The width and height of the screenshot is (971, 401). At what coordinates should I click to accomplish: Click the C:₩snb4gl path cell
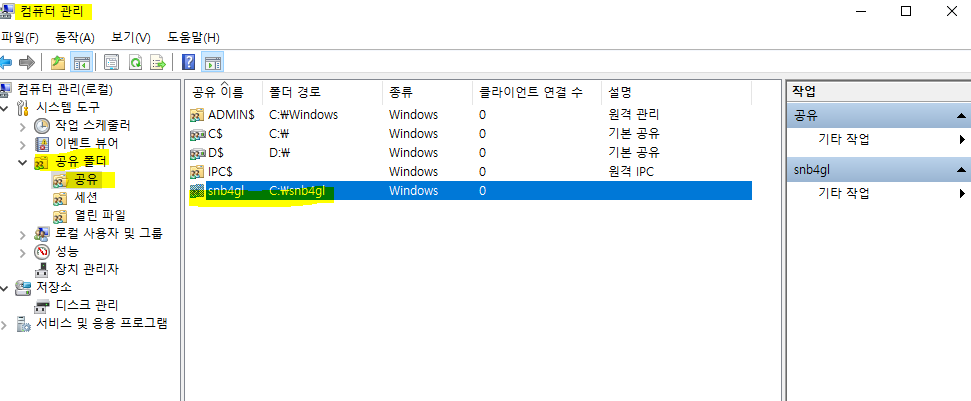coord(297,191)
